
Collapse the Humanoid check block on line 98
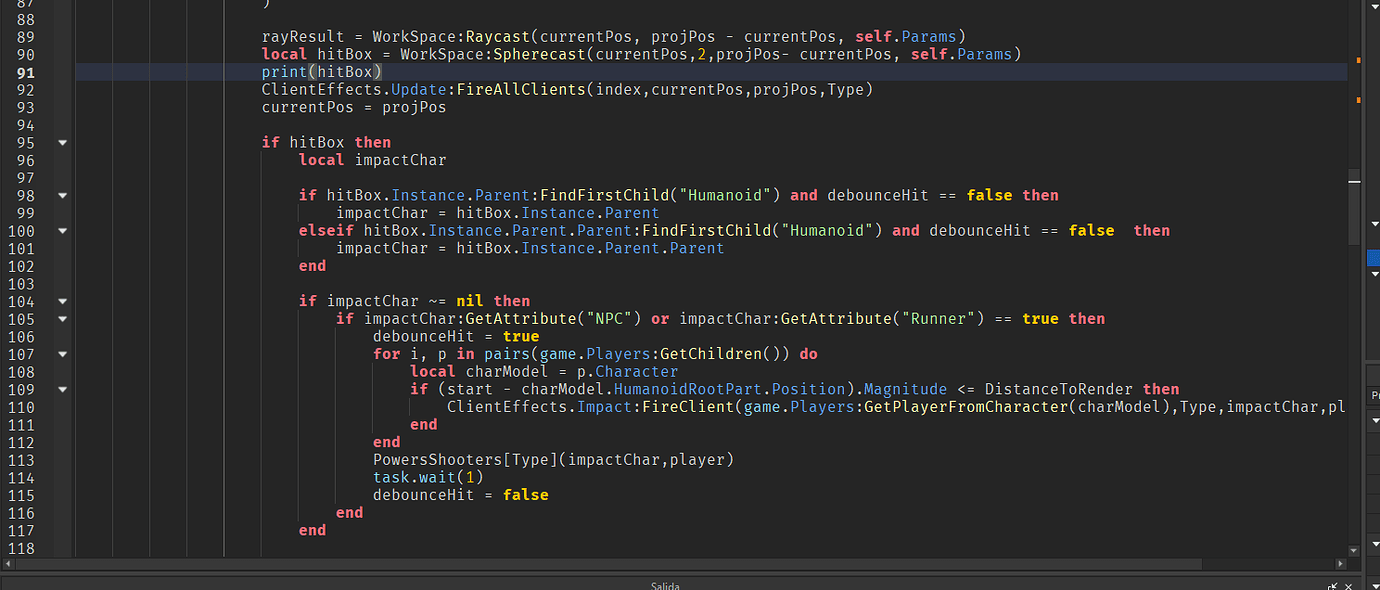point(62,195)
